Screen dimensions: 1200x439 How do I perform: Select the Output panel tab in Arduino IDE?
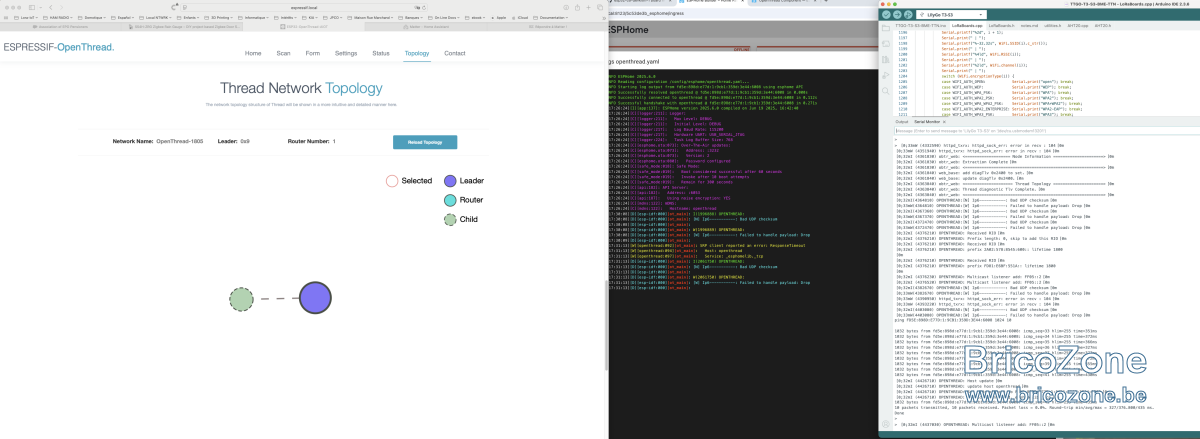click(902, 122)
